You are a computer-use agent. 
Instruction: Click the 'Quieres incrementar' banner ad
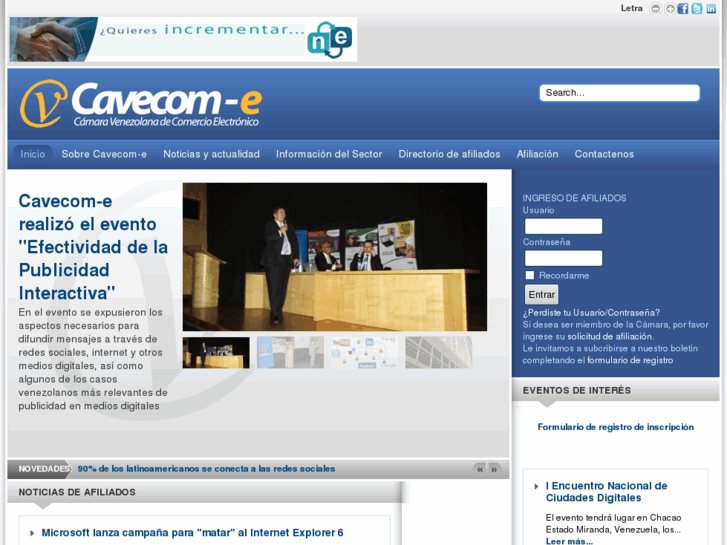click(x=183, y=39)
